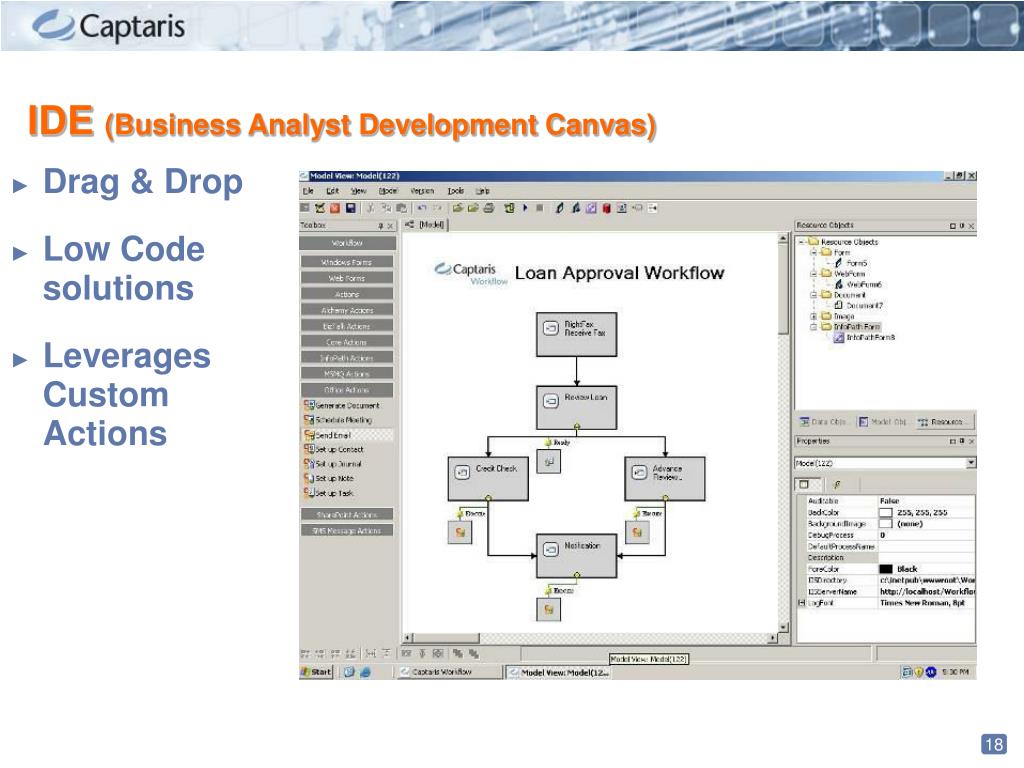The height and width of the screenshot is (768, 1024).
Task: Expand the Image folder node
Action: (814, 316)
